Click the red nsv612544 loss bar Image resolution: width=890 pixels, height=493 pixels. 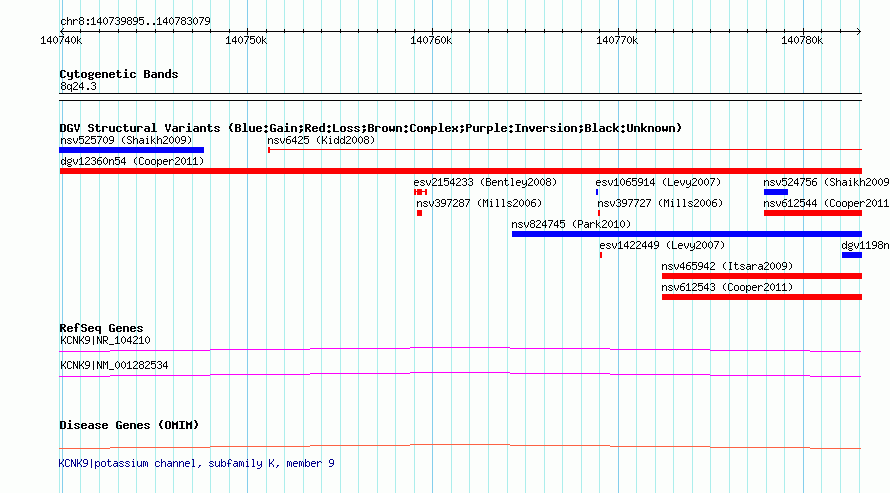pos(813,213)
